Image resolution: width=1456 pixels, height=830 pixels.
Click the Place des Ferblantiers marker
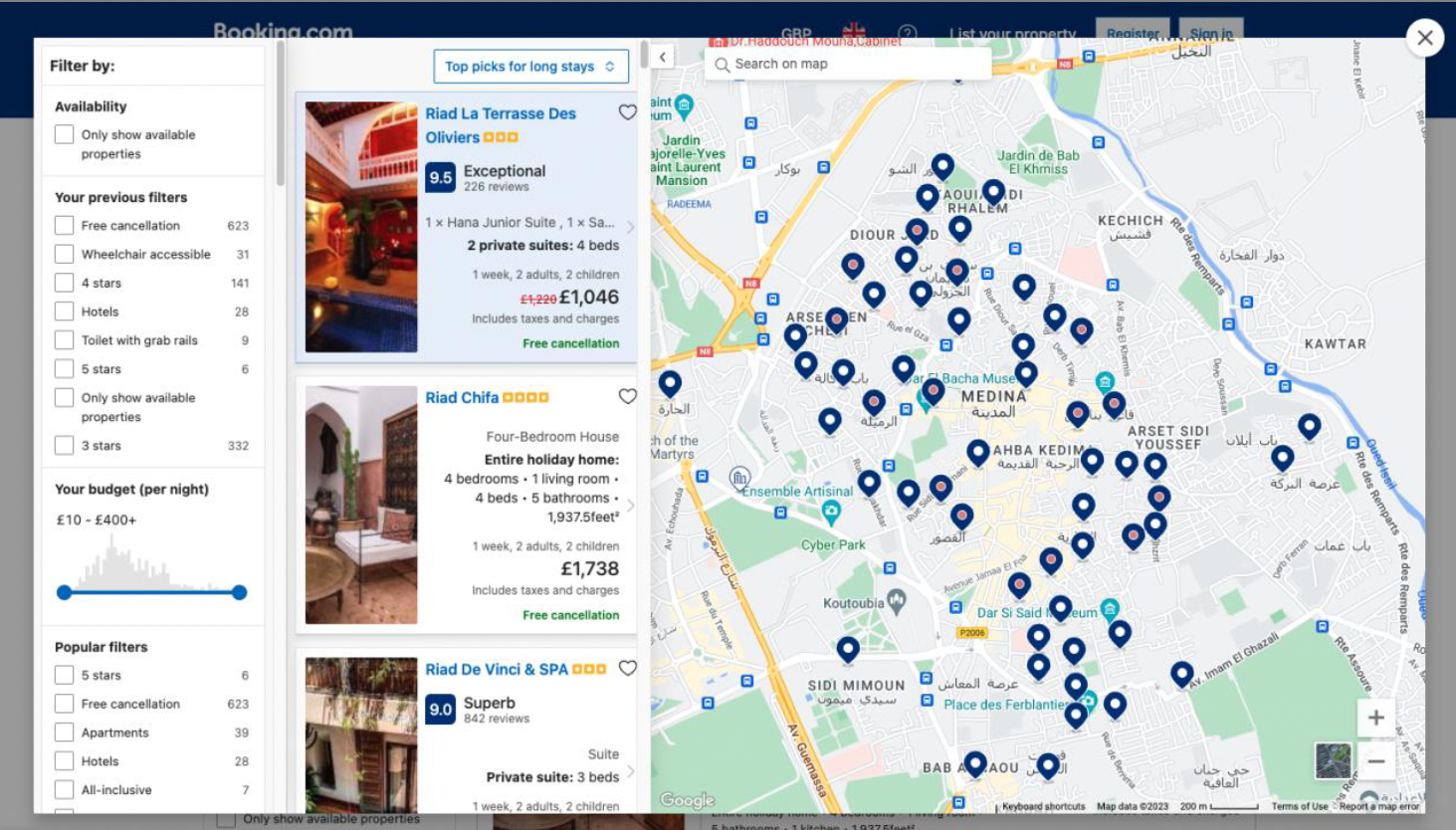1089,701
